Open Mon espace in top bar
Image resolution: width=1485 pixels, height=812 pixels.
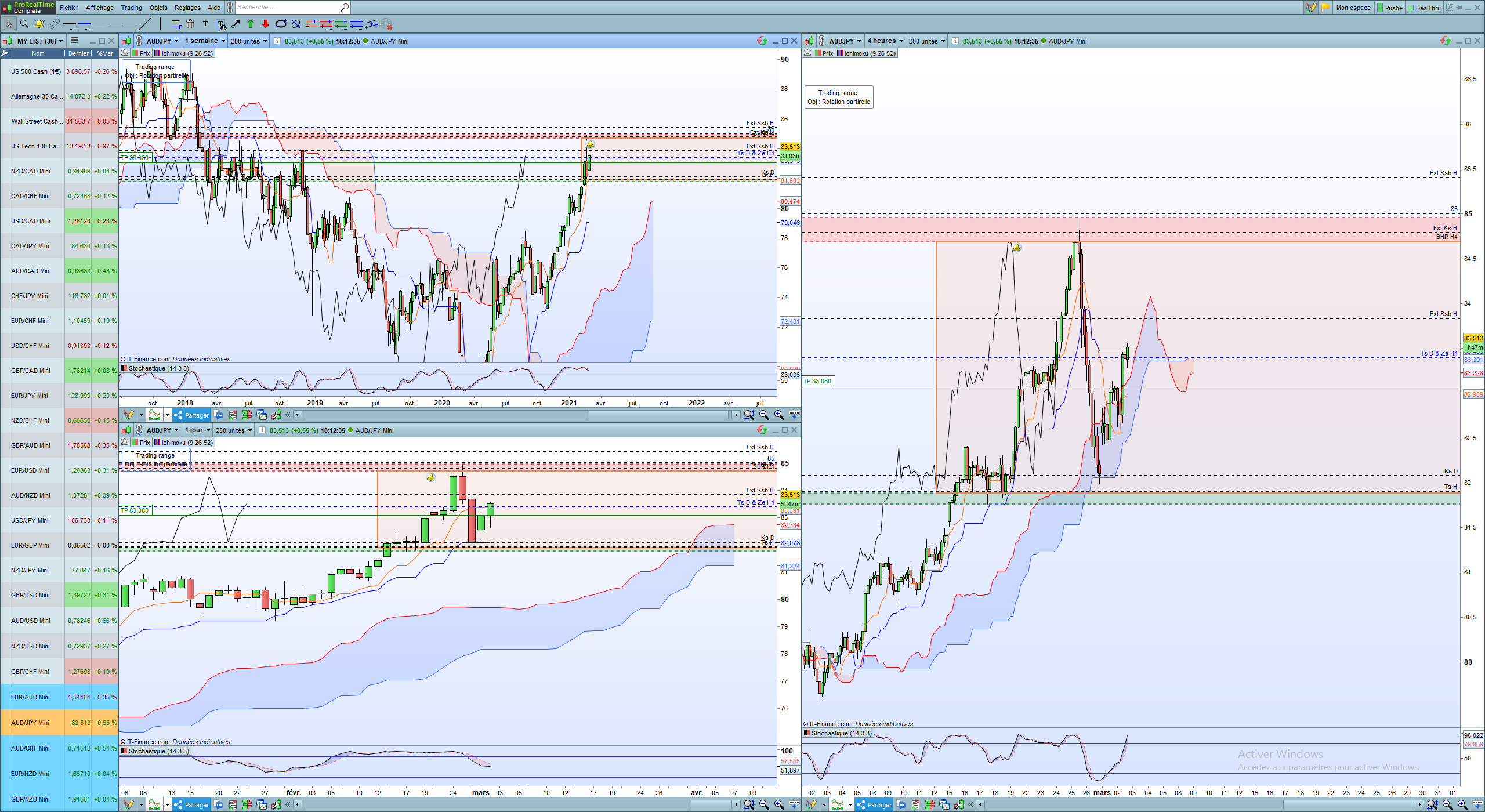click(1353, 8)
